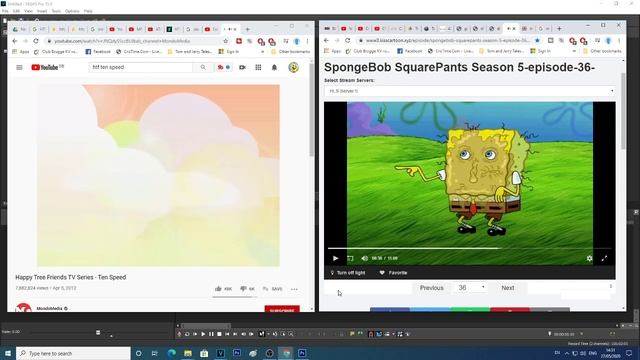Open Other bookmarks folder in left Chrome window

coord(291,52)
